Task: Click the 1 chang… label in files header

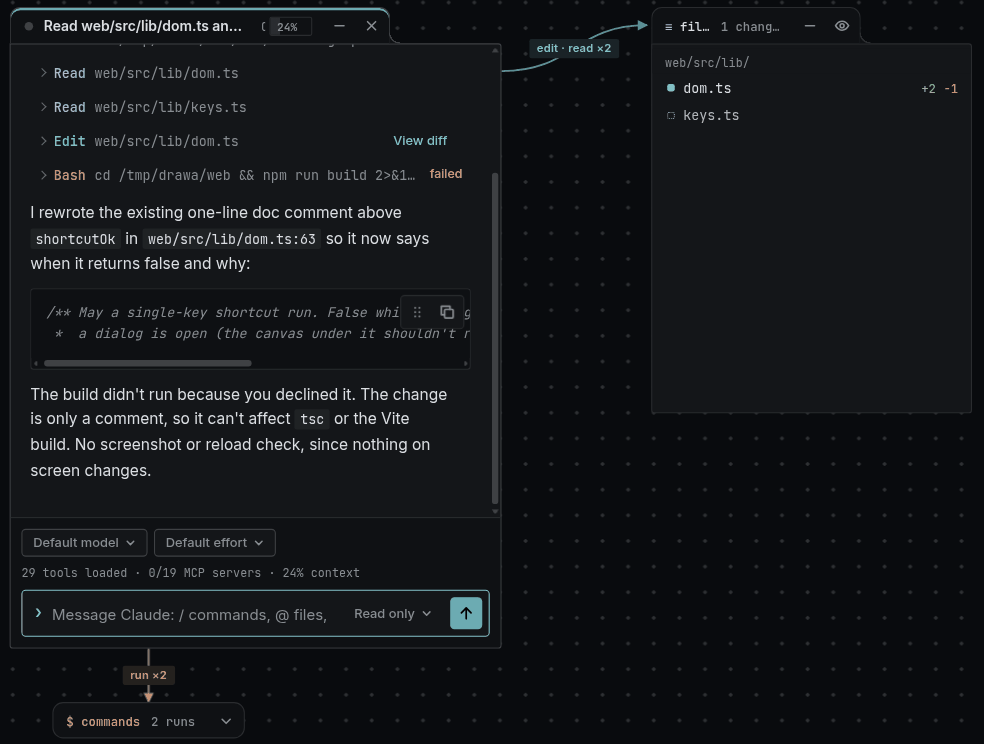Action: 750,26
